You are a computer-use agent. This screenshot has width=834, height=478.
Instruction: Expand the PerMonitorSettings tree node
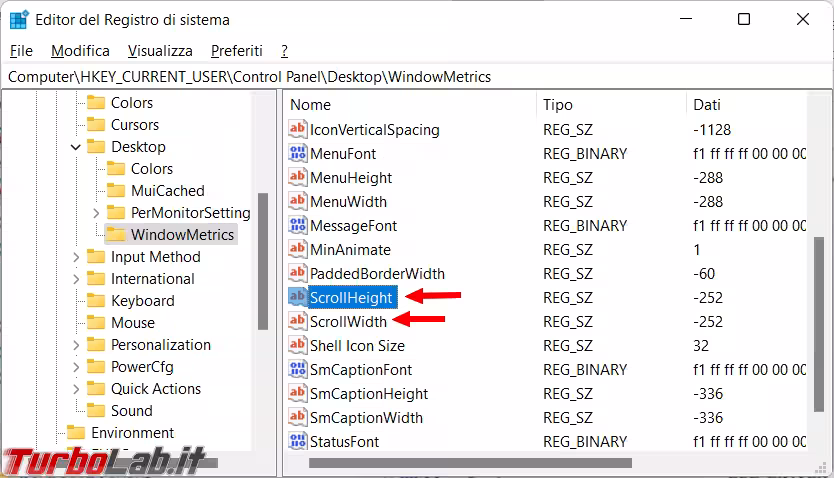click(x=96, y=213)
